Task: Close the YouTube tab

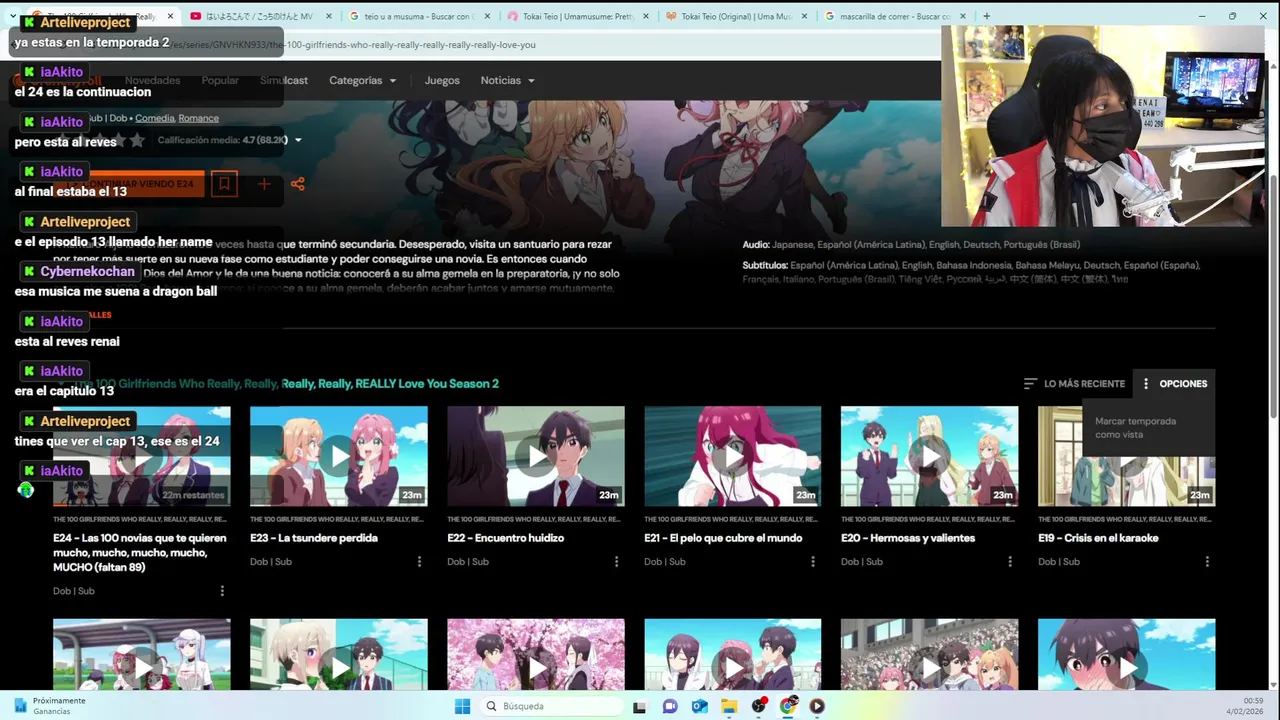Action: click(x=329, y=16)
